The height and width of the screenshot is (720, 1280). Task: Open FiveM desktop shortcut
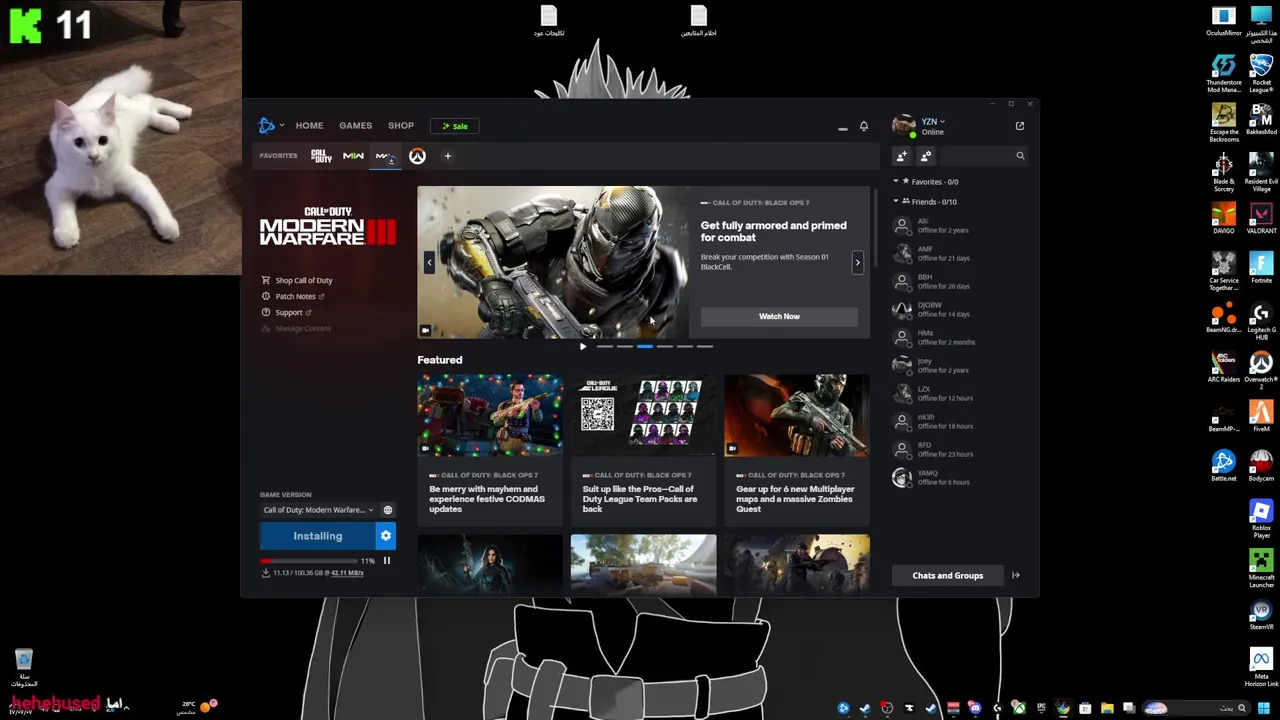pyautogui.click(x=1261, y=416)
